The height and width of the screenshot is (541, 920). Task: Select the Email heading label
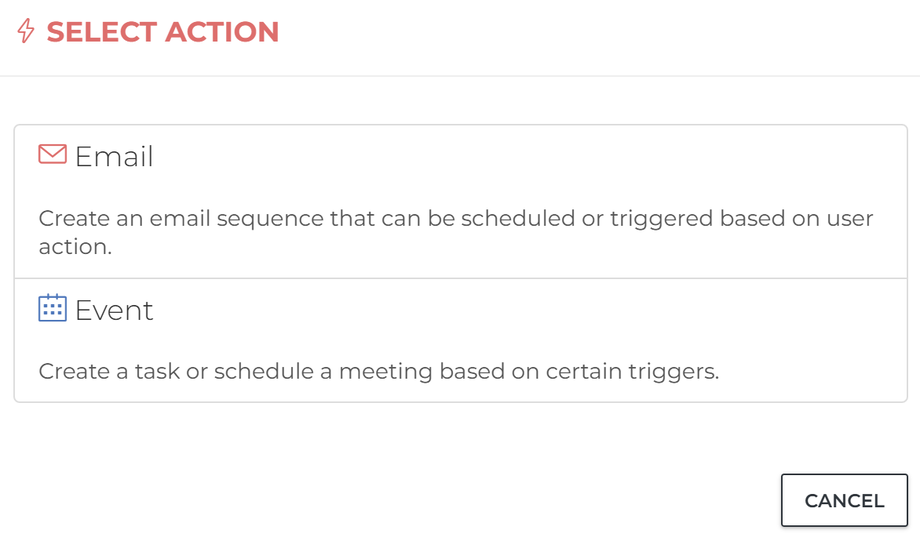(x=114, y=157)
